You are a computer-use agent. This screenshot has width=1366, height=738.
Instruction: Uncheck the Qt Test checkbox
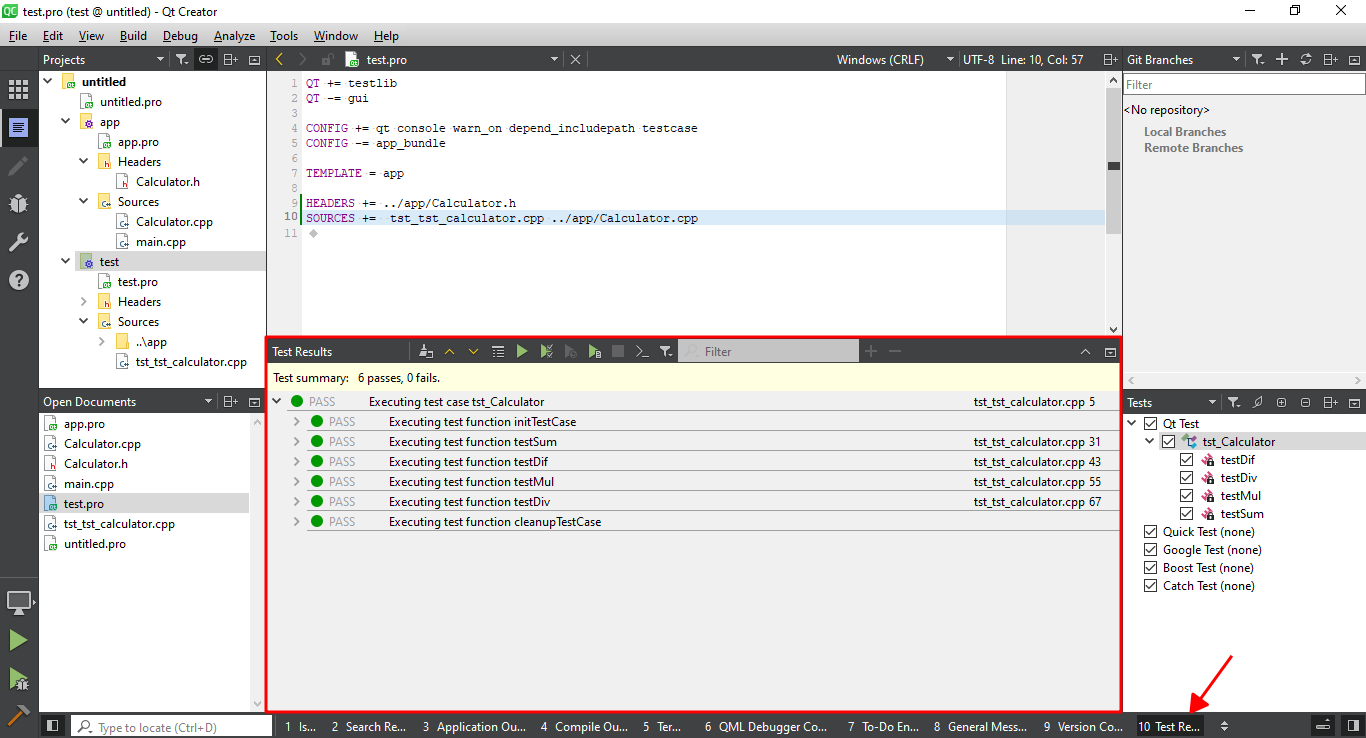pos(1150,424)
